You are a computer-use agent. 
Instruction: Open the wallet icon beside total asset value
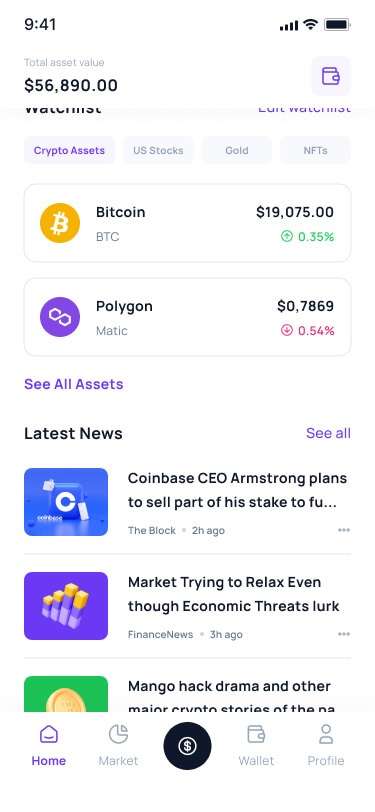point(331,76)
